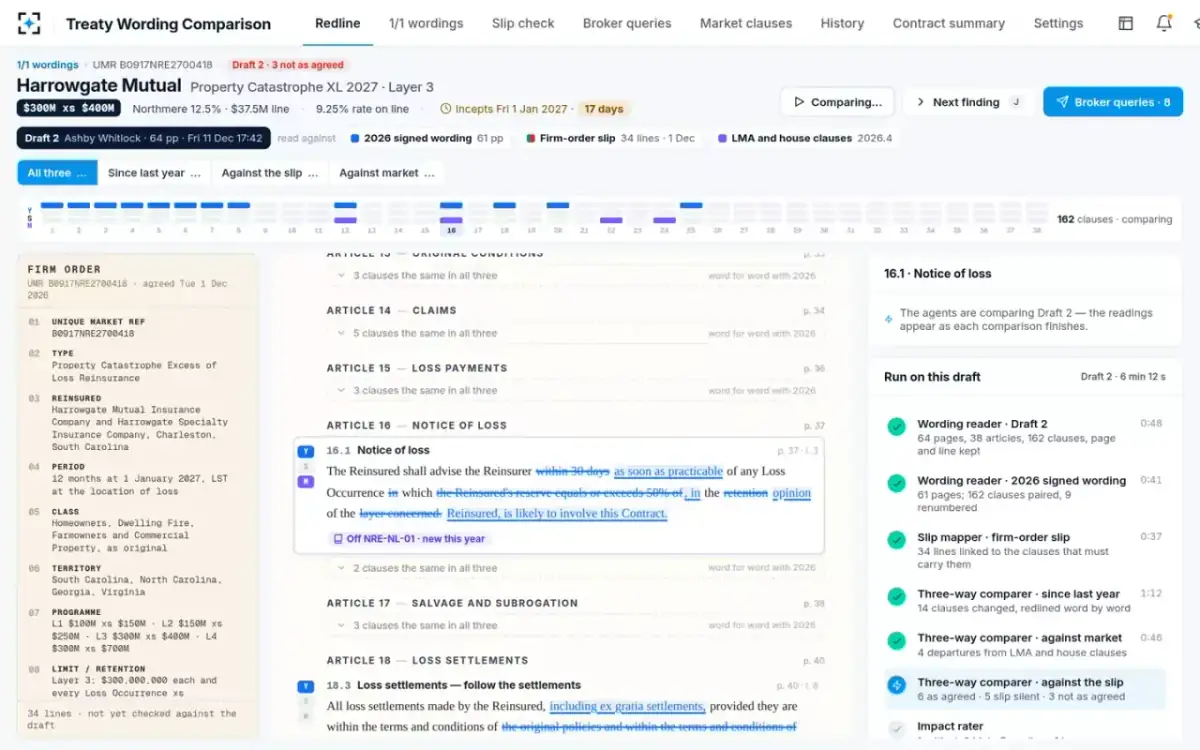
Task: Click the sparkle icon beside agents comparing note
Action: 889,320
